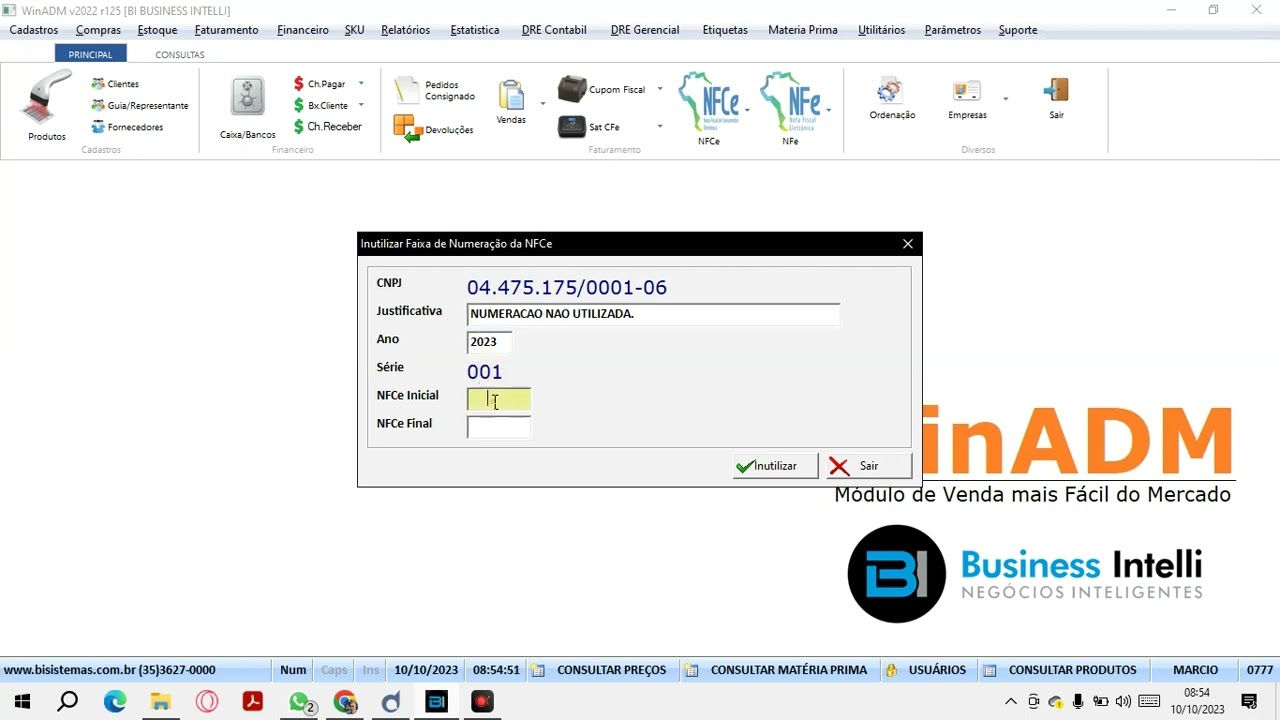Close the Inutilizar Faixa de Numeração dialog
1280x720 pixels.
908,244
